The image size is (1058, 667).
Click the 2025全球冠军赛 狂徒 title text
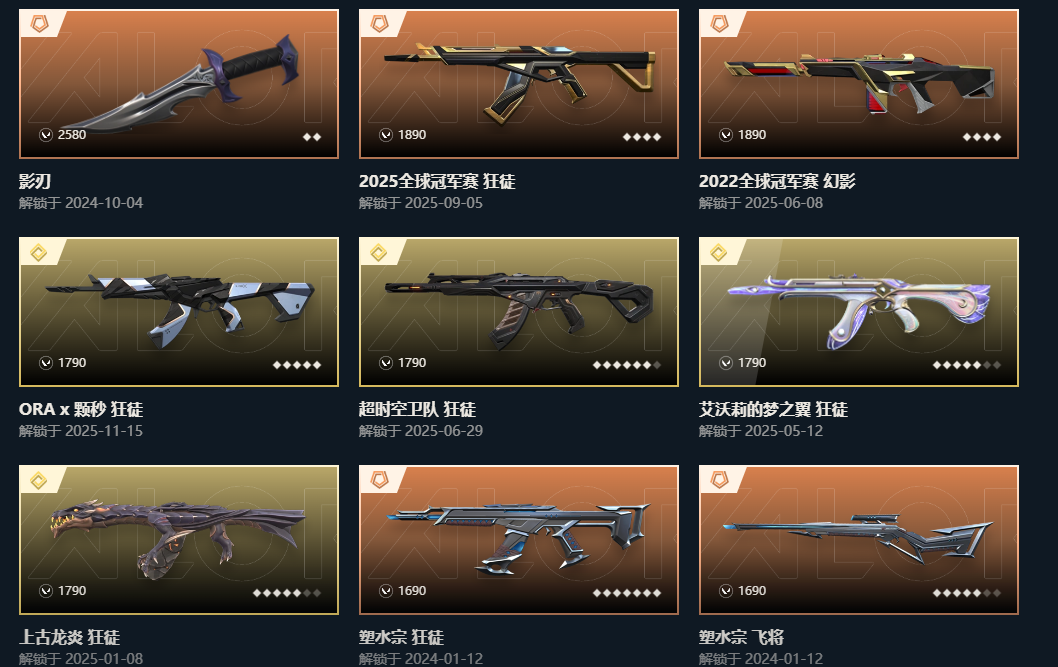point(437,181)
